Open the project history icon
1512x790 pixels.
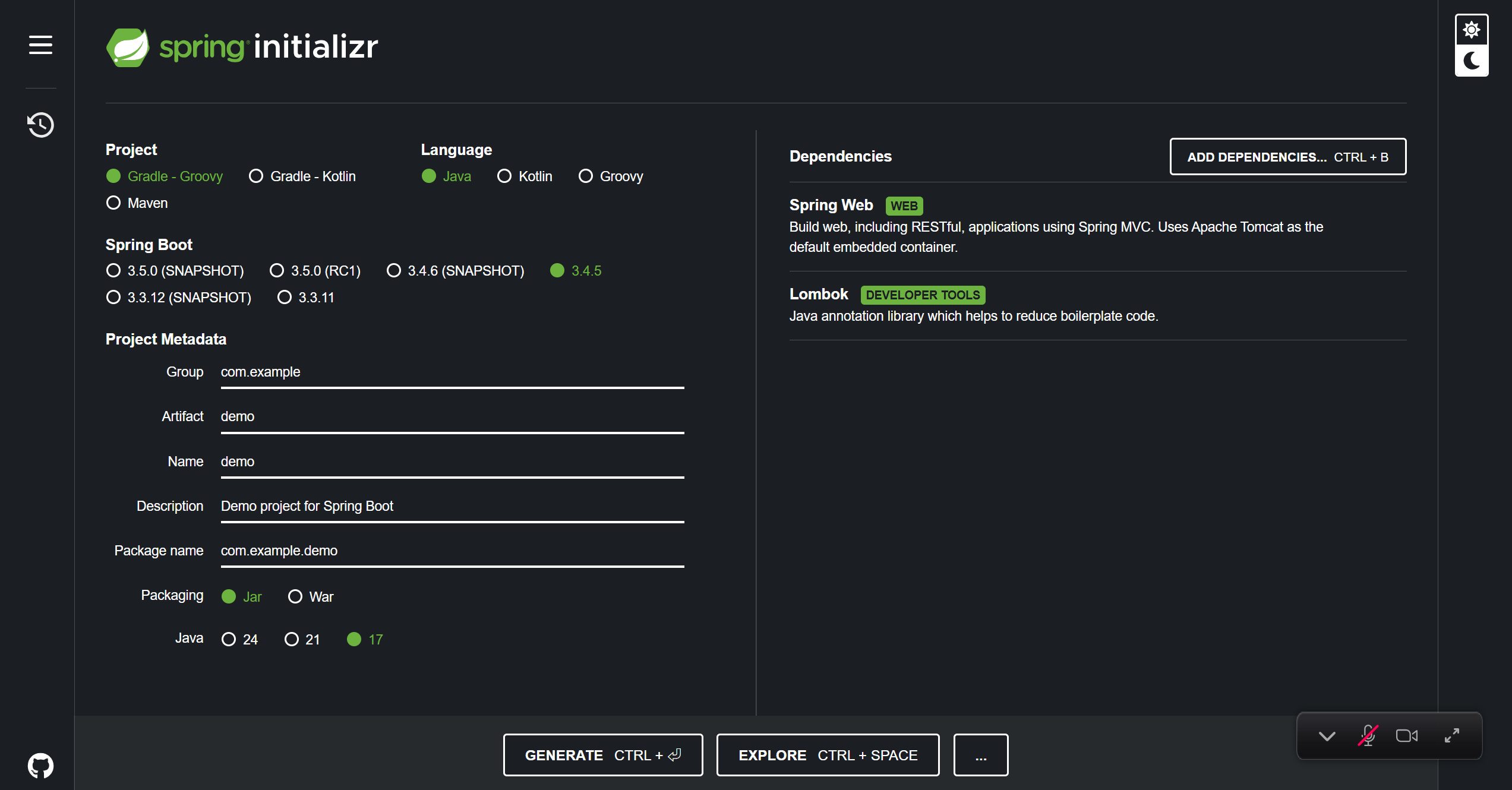[40, 125]
